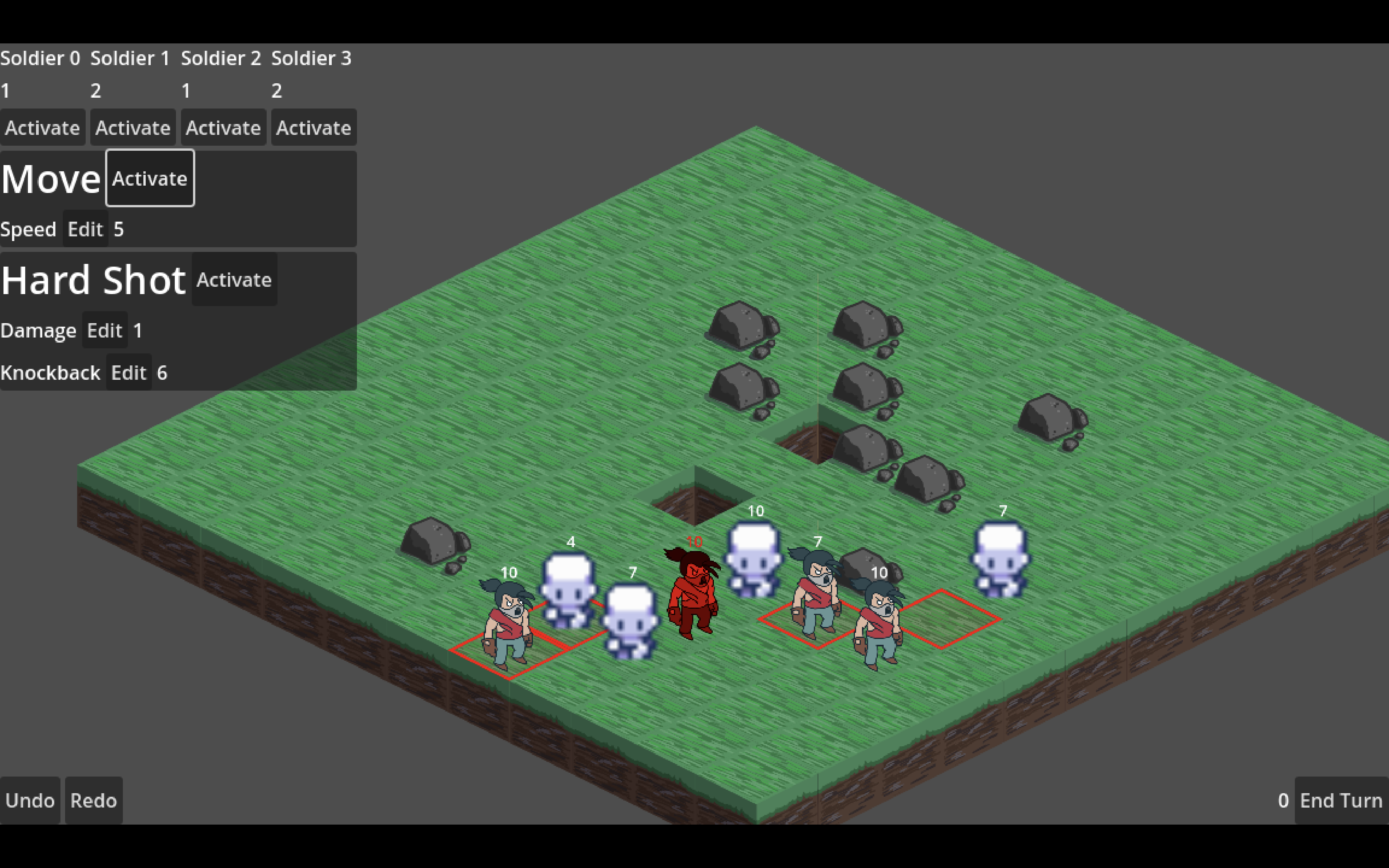Click the Soldier 0 Activate button

(42, 128)
